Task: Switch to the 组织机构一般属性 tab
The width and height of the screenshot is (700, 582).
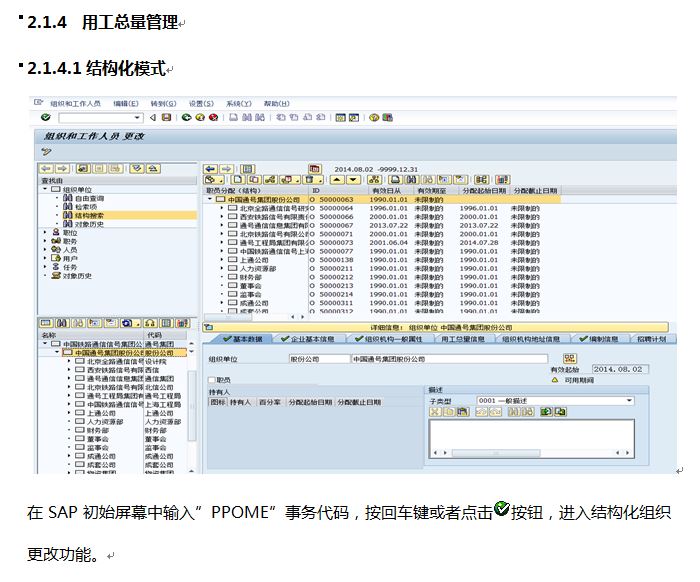Action: pyautogui.click(x=388, y=339)
